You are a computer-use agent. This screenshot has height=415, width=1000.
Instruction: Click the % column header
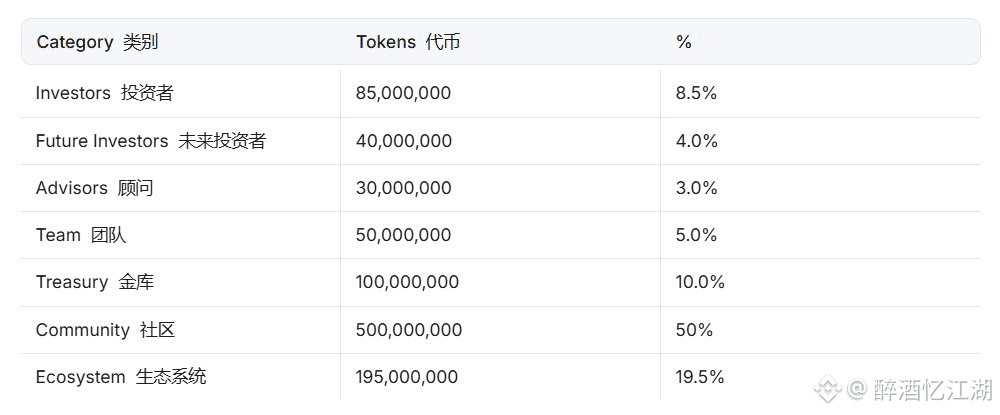[x=684, y=42]
